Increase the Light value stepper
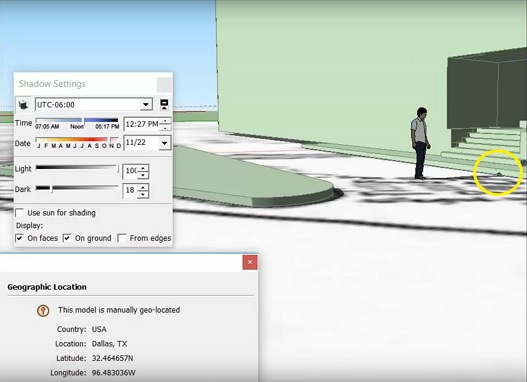The image size is (527, 382). [144, 168]
